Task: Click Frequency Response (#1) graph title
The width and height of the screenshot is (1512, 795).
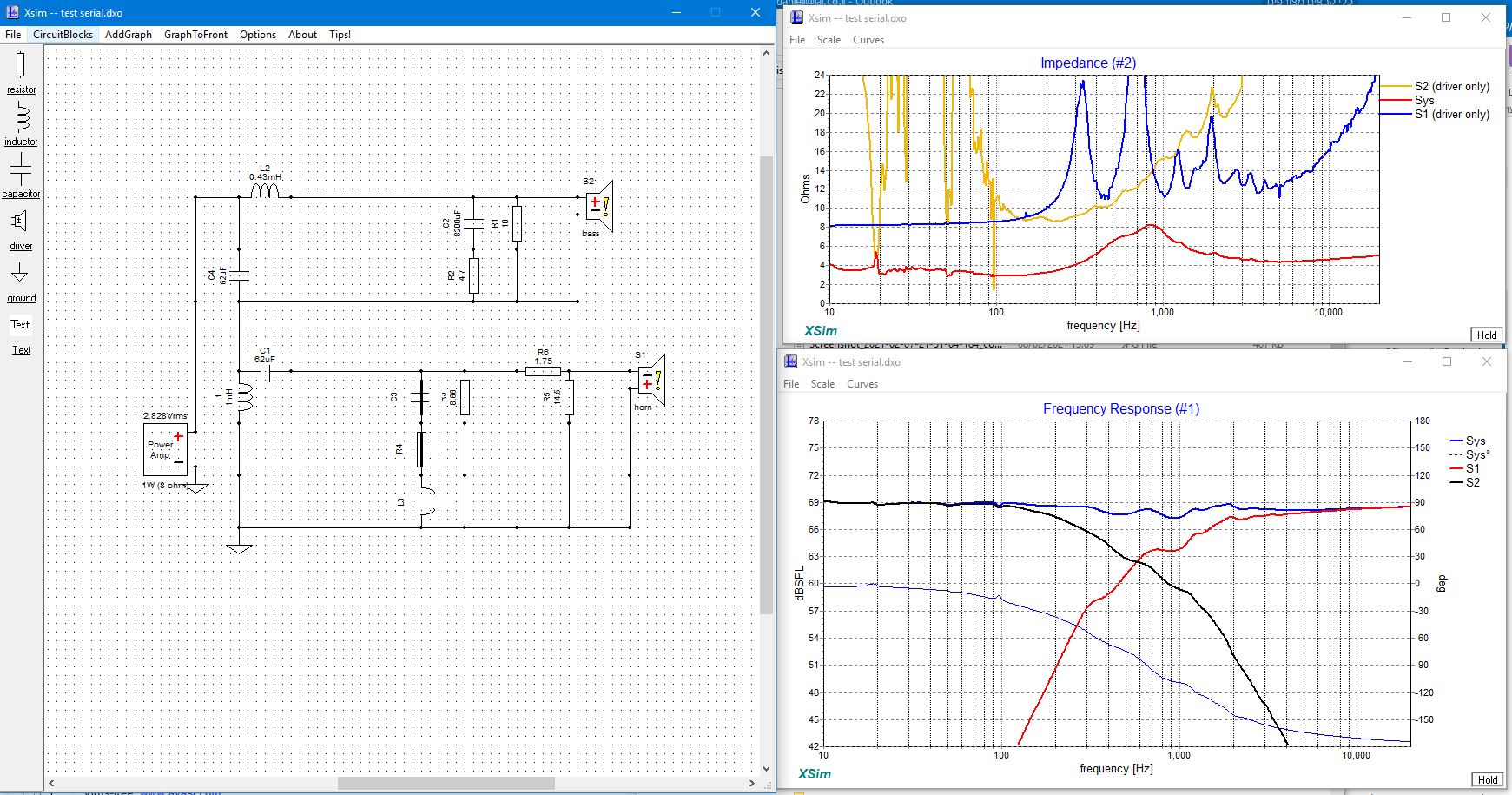Action: click(1120, 408)
